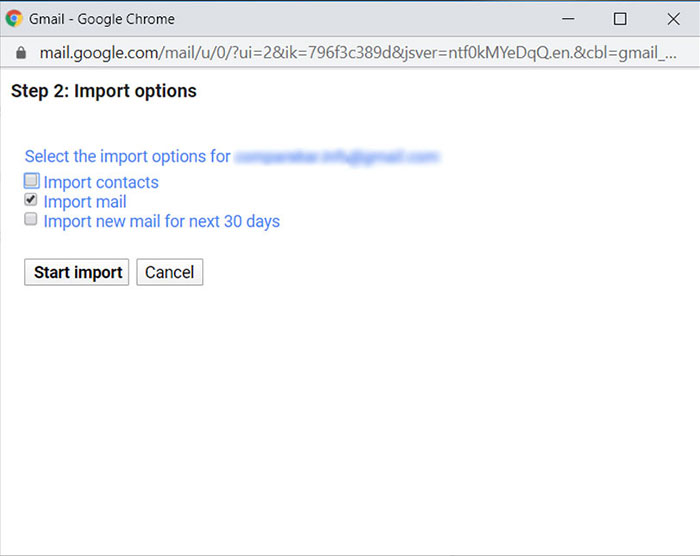Click the Chrome logo in title bar
Screen dimensions: 700x556
14,18
